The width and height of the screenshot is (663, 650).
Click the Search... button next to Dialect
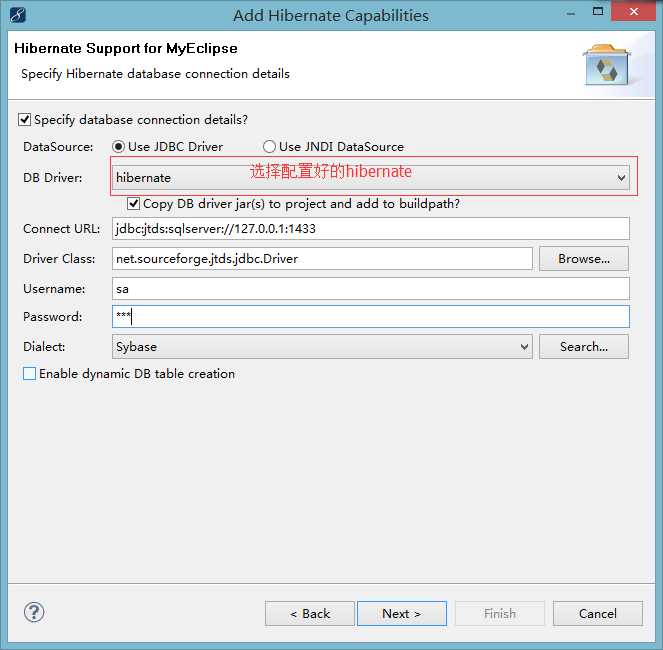(584, 347)
